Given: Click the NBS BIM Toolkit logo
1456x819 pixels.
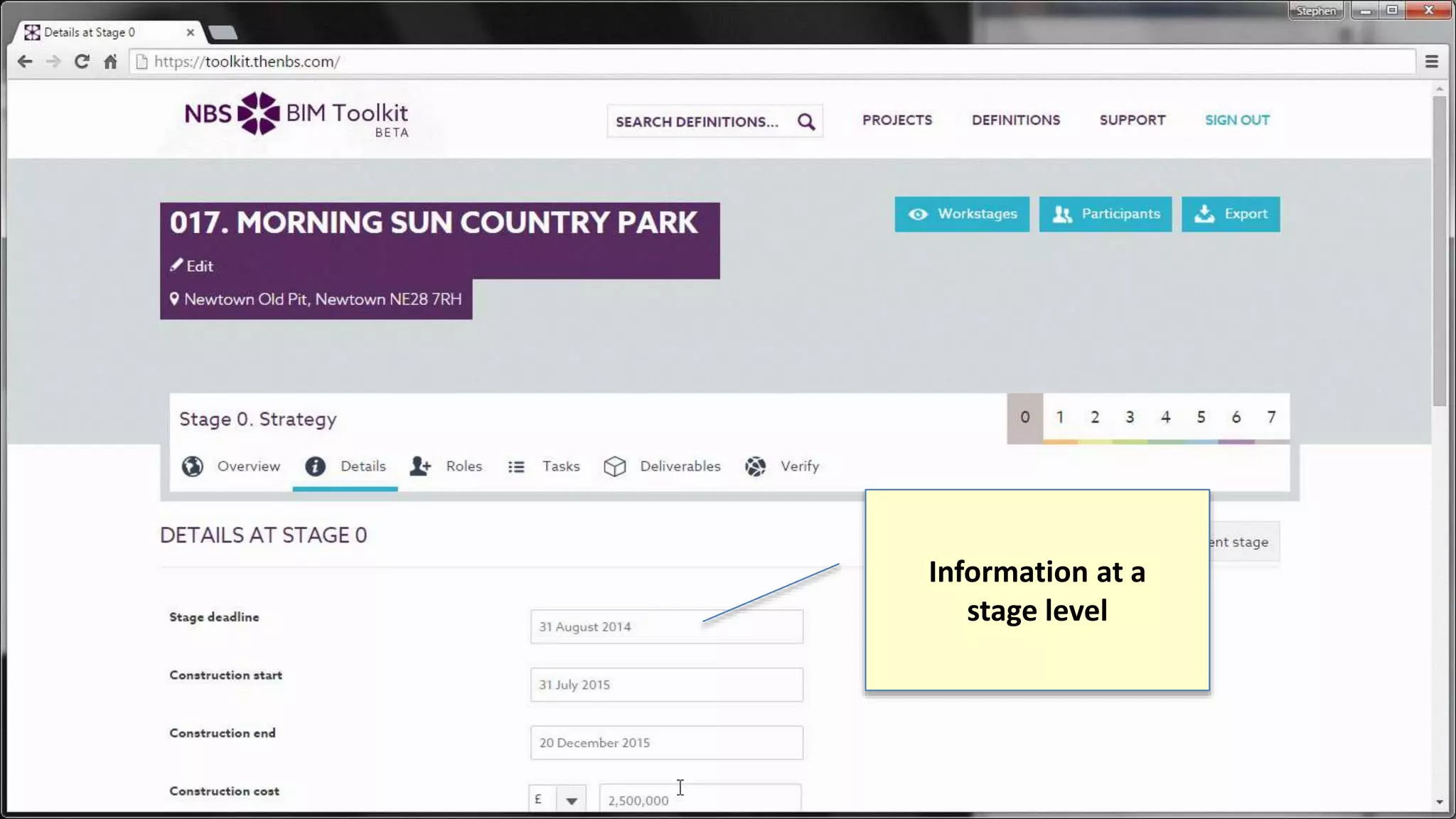Looking at the screenshot, I should click(x=296, y=114).
